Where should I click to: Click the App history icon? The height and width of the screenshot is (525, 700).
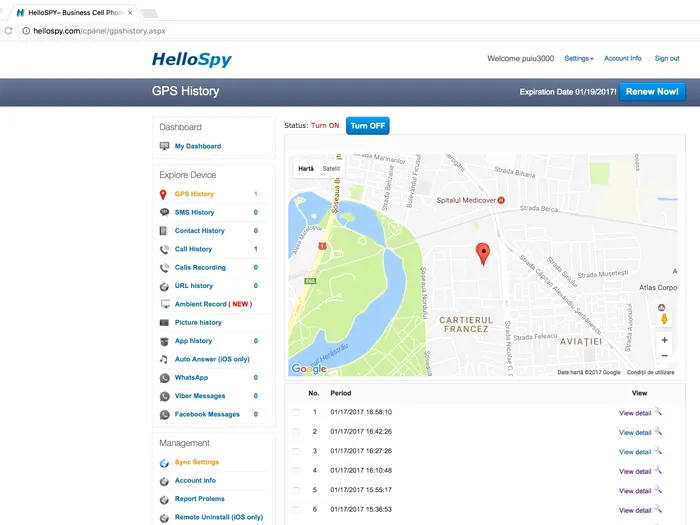coord(164,341)
